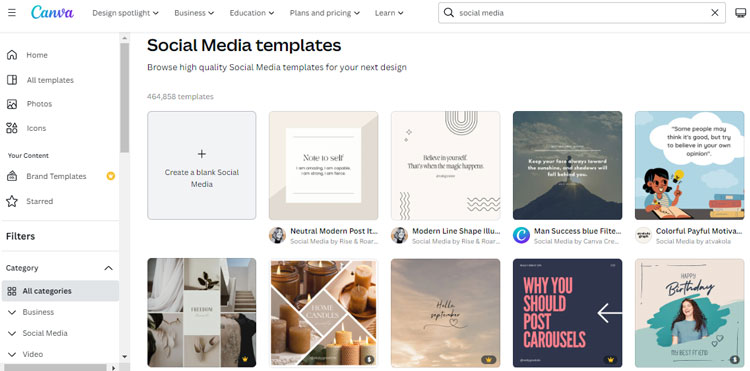Click the Starred star icon

12,201
